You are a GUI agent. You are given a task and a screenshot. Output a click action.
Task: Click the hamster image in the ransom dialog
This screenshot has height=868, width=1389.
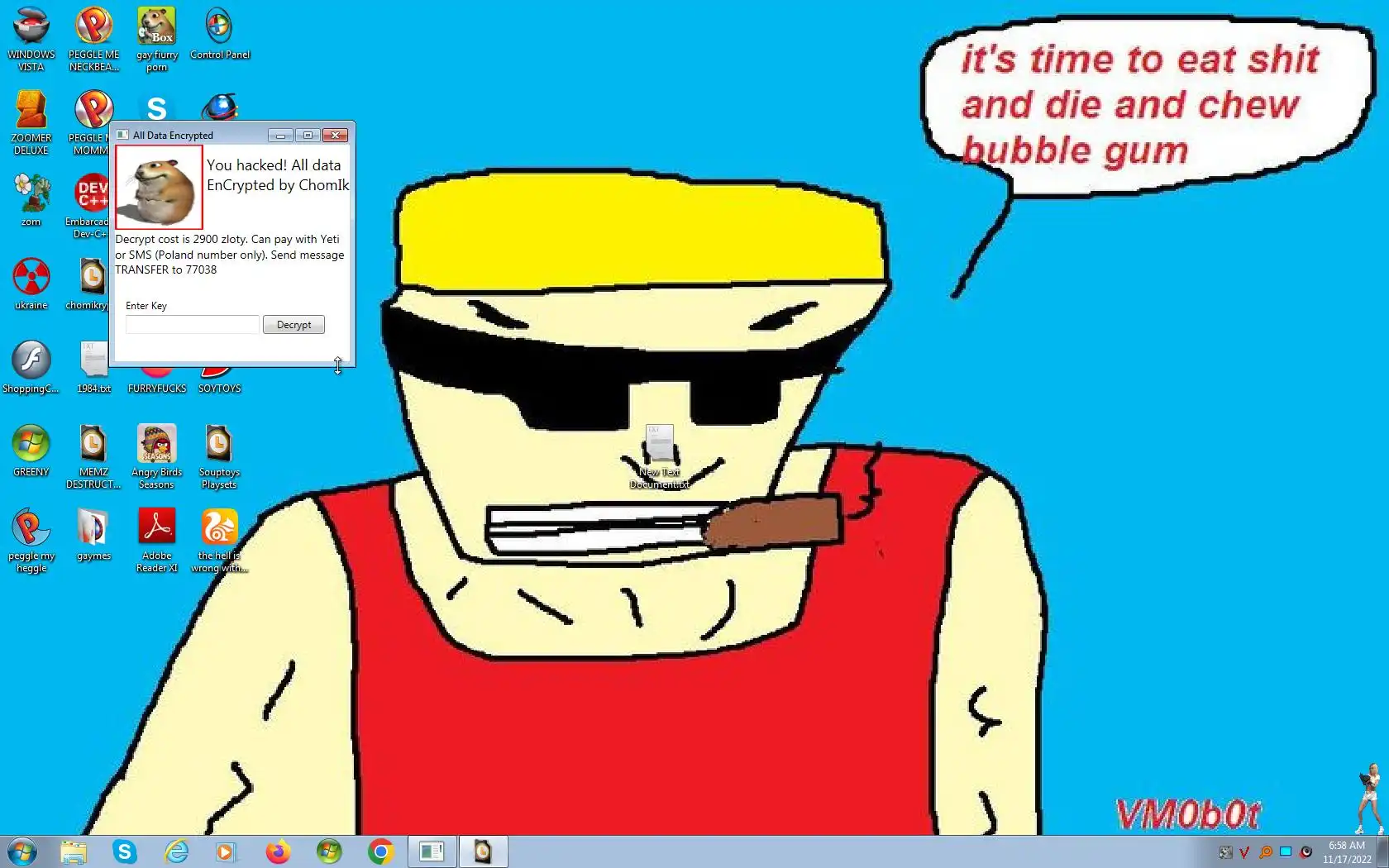pyautogui.click(x=159, y=188)
